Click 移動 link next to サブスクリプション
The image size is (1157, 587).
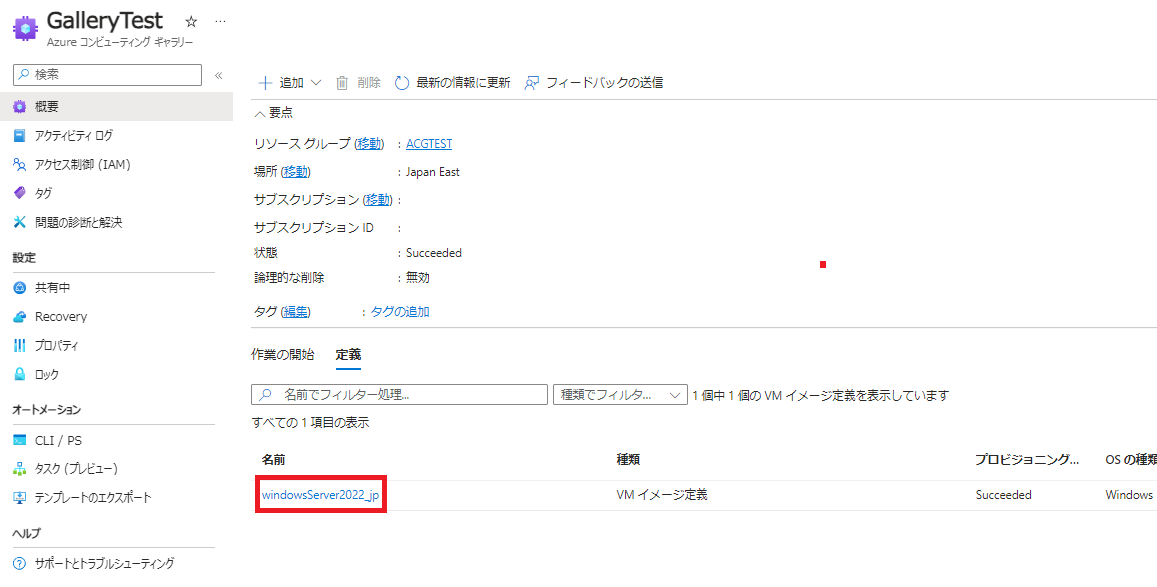pos(378,200)
